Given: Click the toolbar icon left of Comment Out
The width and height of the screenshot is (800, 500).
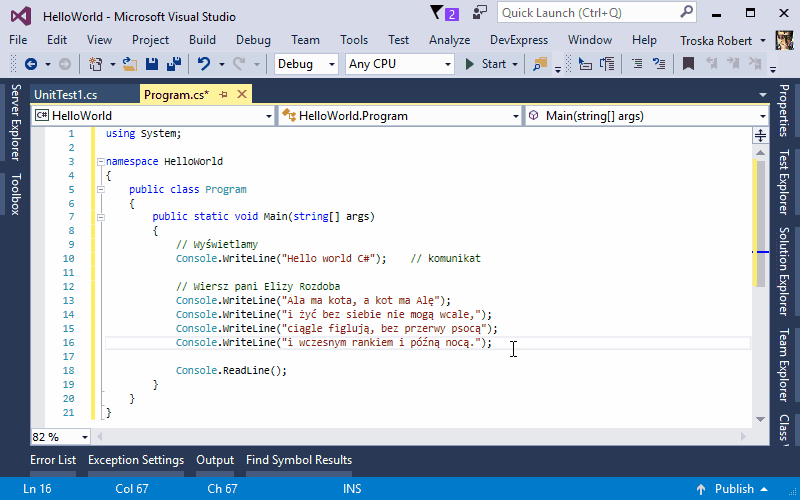Looking at the screenshot, I should pyautogui.click(x=607, y=64).
